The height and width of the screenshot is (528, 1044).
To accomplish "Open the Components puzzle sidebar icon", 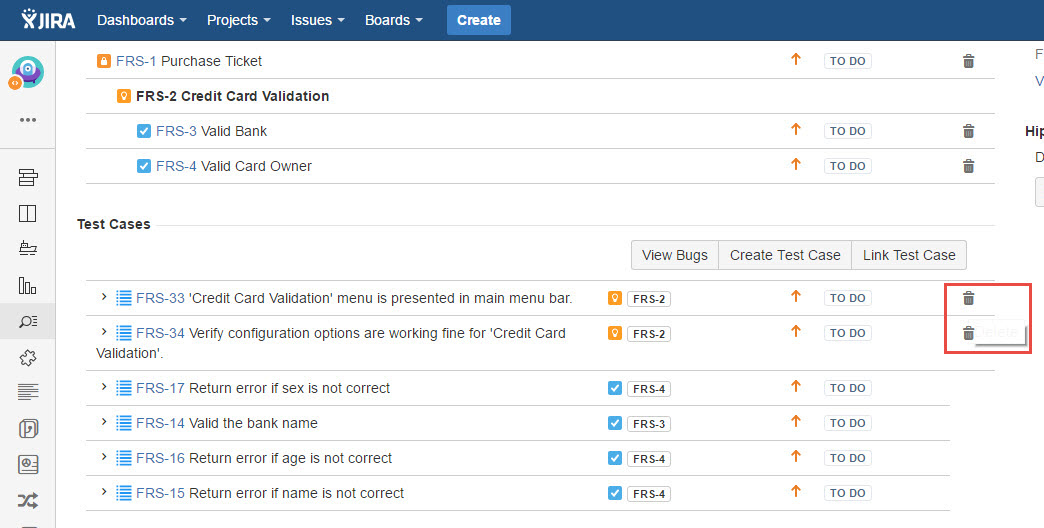I will click(x=27, y=358).
